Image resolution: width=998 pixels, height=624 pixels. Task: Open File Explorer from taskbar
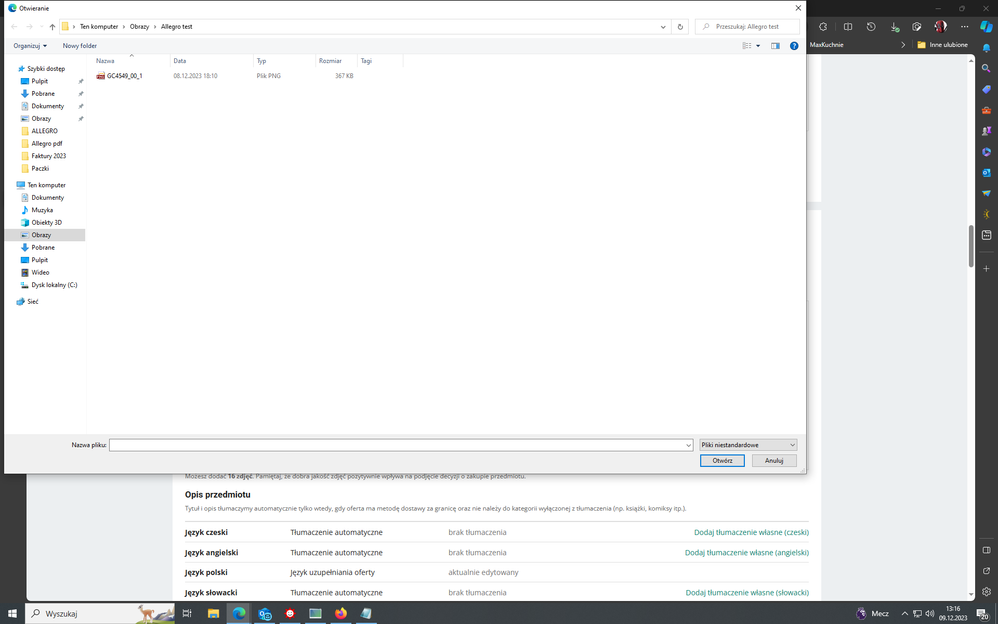(x=213, y=613)
